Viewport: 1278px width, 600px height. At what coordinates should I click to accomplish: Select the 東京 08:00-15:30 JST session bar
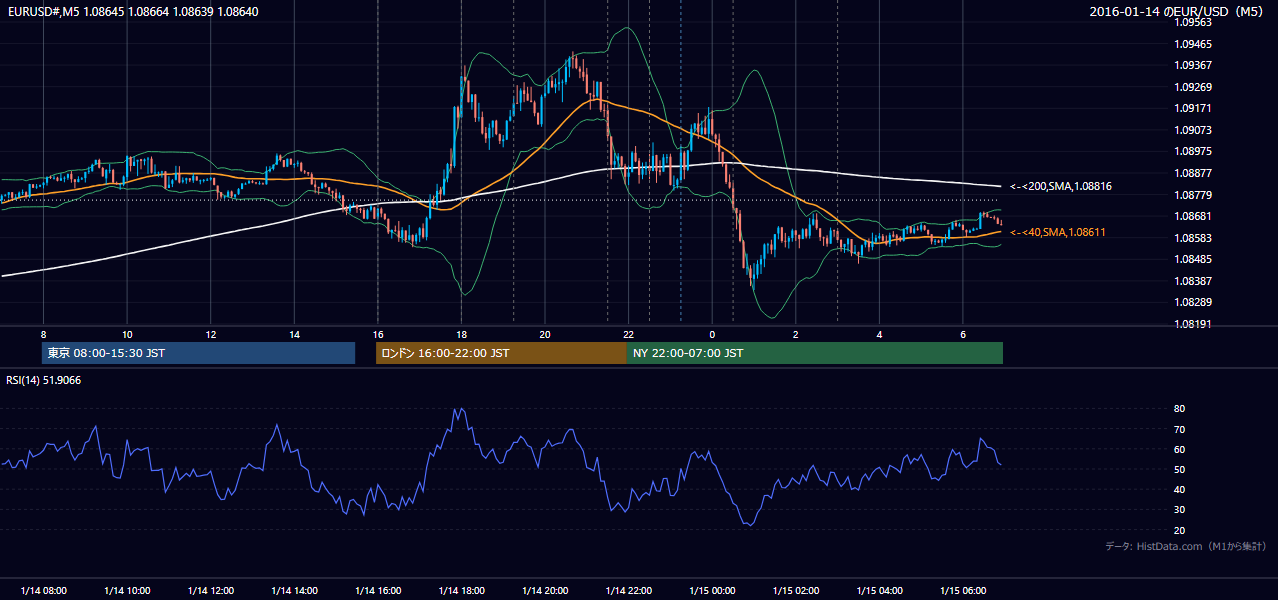[x=198, y=353]
